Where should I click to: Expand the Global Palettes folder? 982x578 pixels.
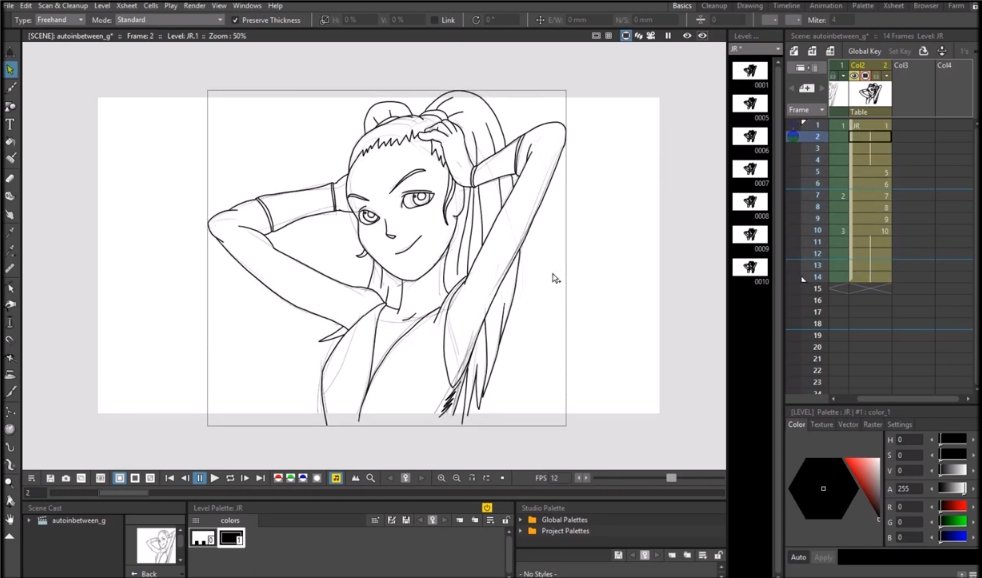[520, 520]
